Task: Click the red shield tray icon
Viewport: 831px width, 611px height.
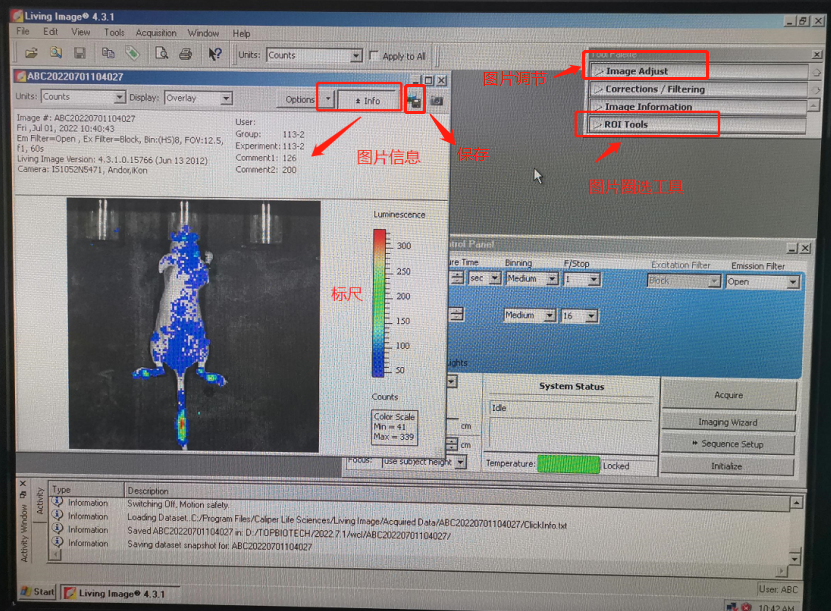Action: click(x=746, y=607)
